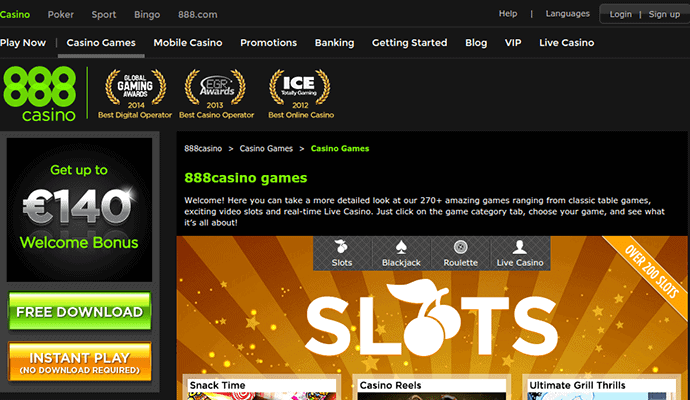690x400 pixels.
Task: Select Banking in the navigation
Action: (x=334, y=43)
